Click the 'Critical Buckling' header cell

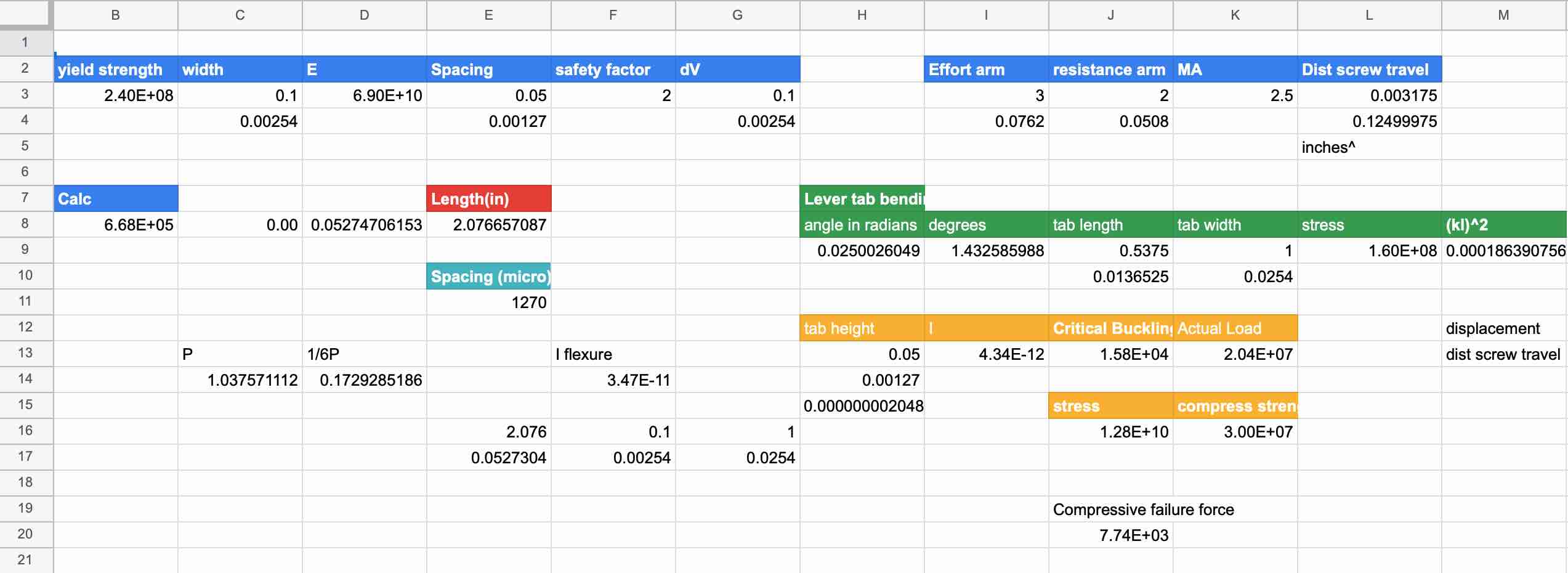coord(1111,328)
